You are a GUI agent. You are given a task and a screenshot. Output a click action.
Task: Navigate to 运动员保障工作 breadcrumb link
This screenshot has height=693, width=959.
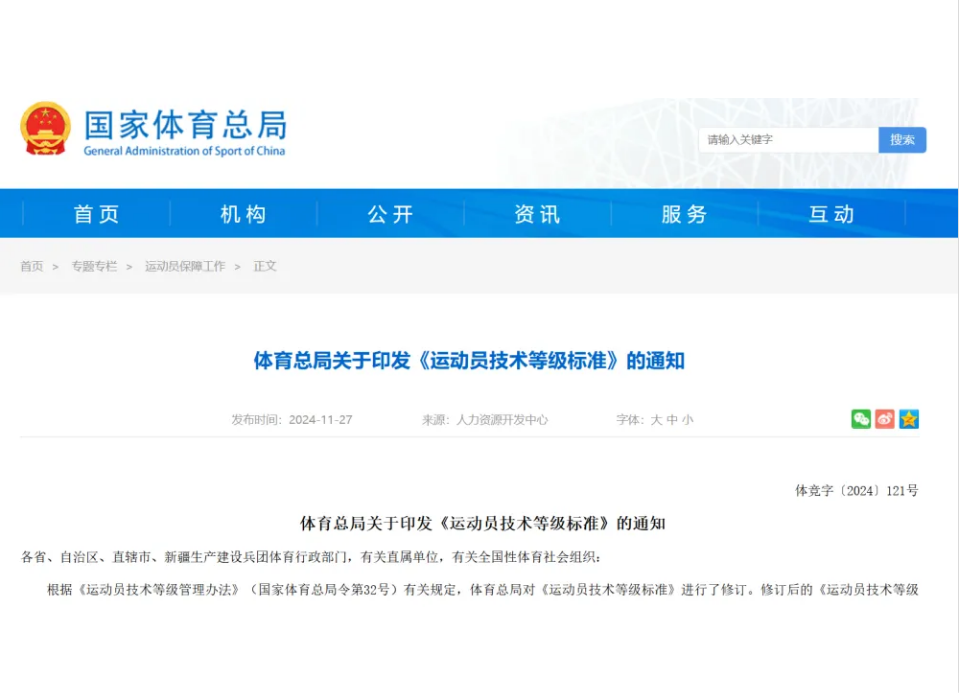click(x=185, y=267)
